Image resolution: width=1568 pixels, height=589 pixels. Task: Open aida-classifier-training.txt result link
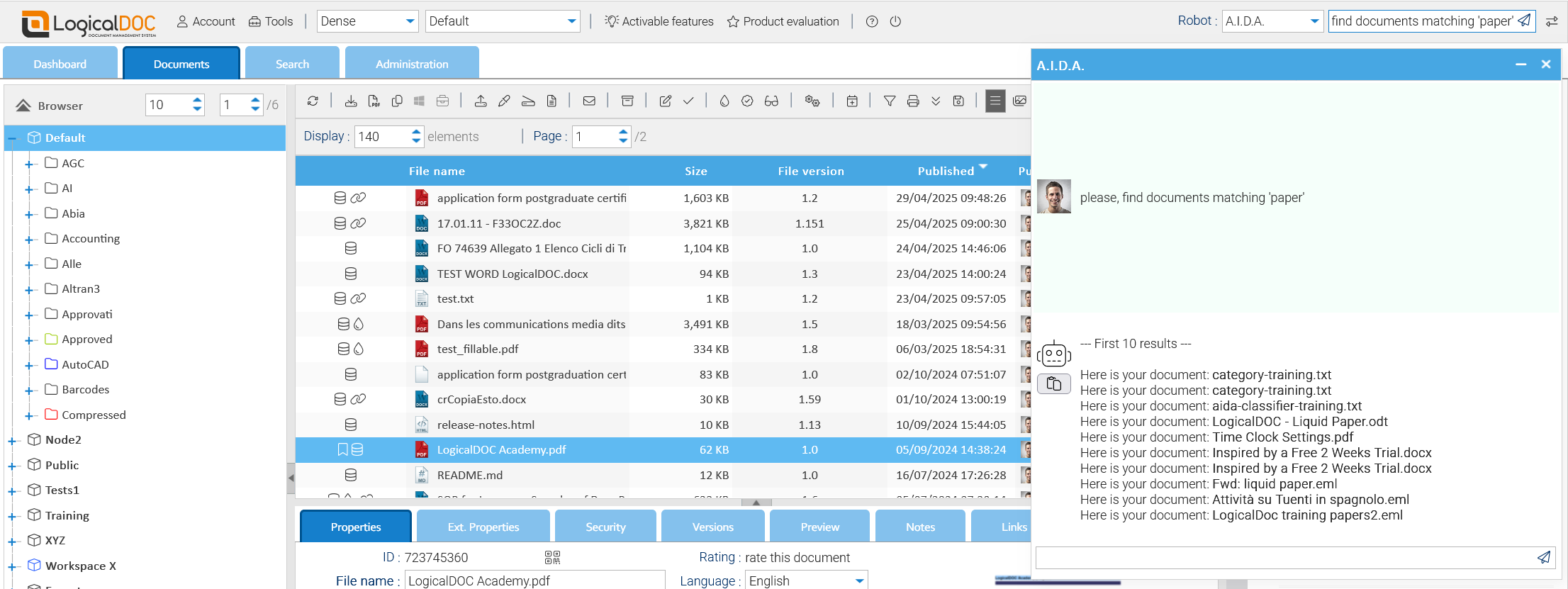pos(1287,406)
